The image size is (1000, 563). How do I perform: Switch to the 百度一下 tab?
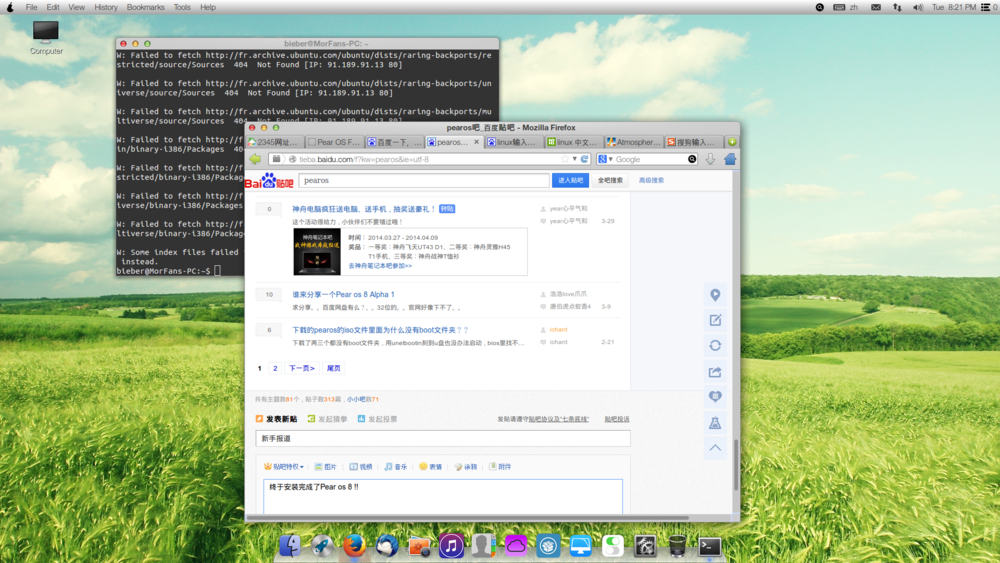pos(394,142)
